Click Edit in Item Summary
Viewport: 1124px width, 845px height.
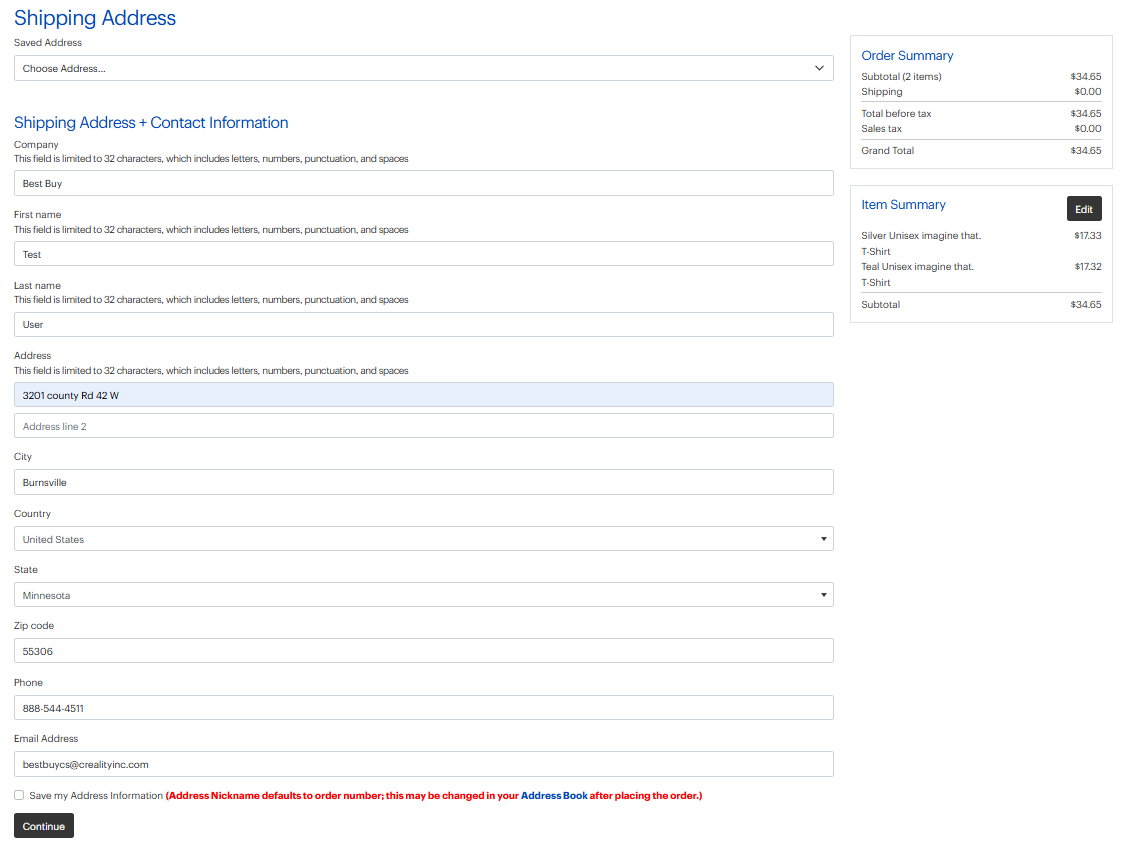pos(1083,209)
